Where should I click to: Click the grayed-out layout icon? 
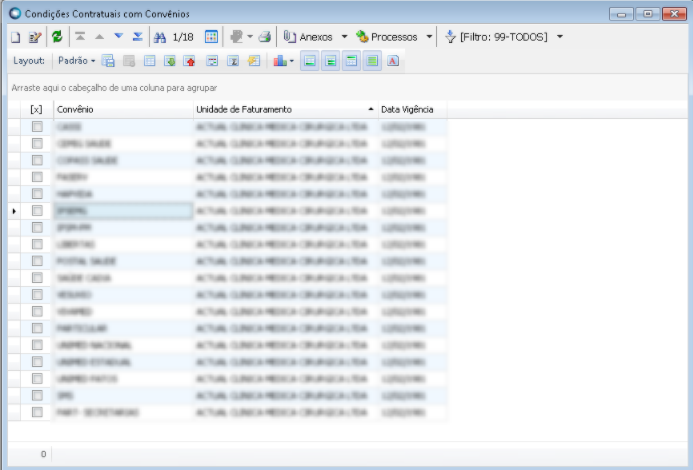pyautogui.click(x=129, y=61)
